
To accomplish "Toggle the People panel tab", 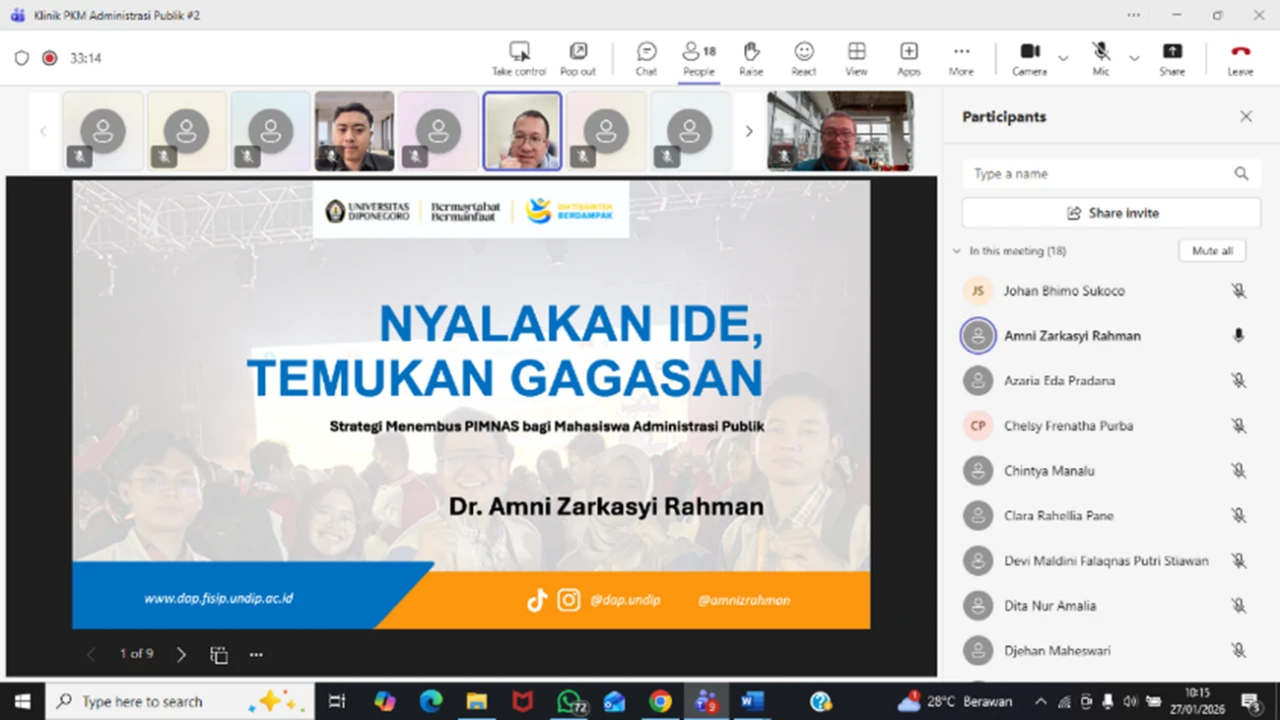I will point(699,58).
